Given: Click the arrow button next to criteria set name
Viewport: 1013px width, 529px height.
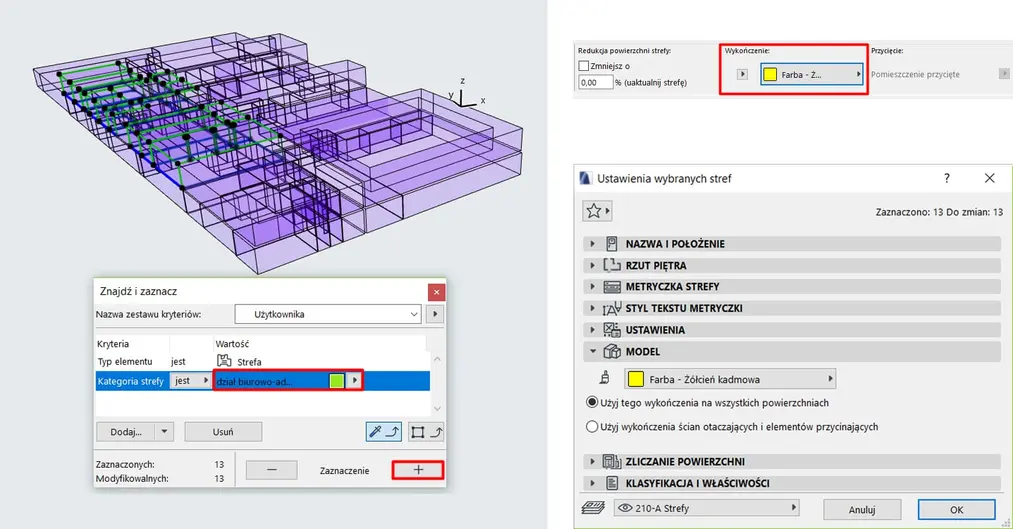Looking at the screenshot, I should (x=435, y=315).
